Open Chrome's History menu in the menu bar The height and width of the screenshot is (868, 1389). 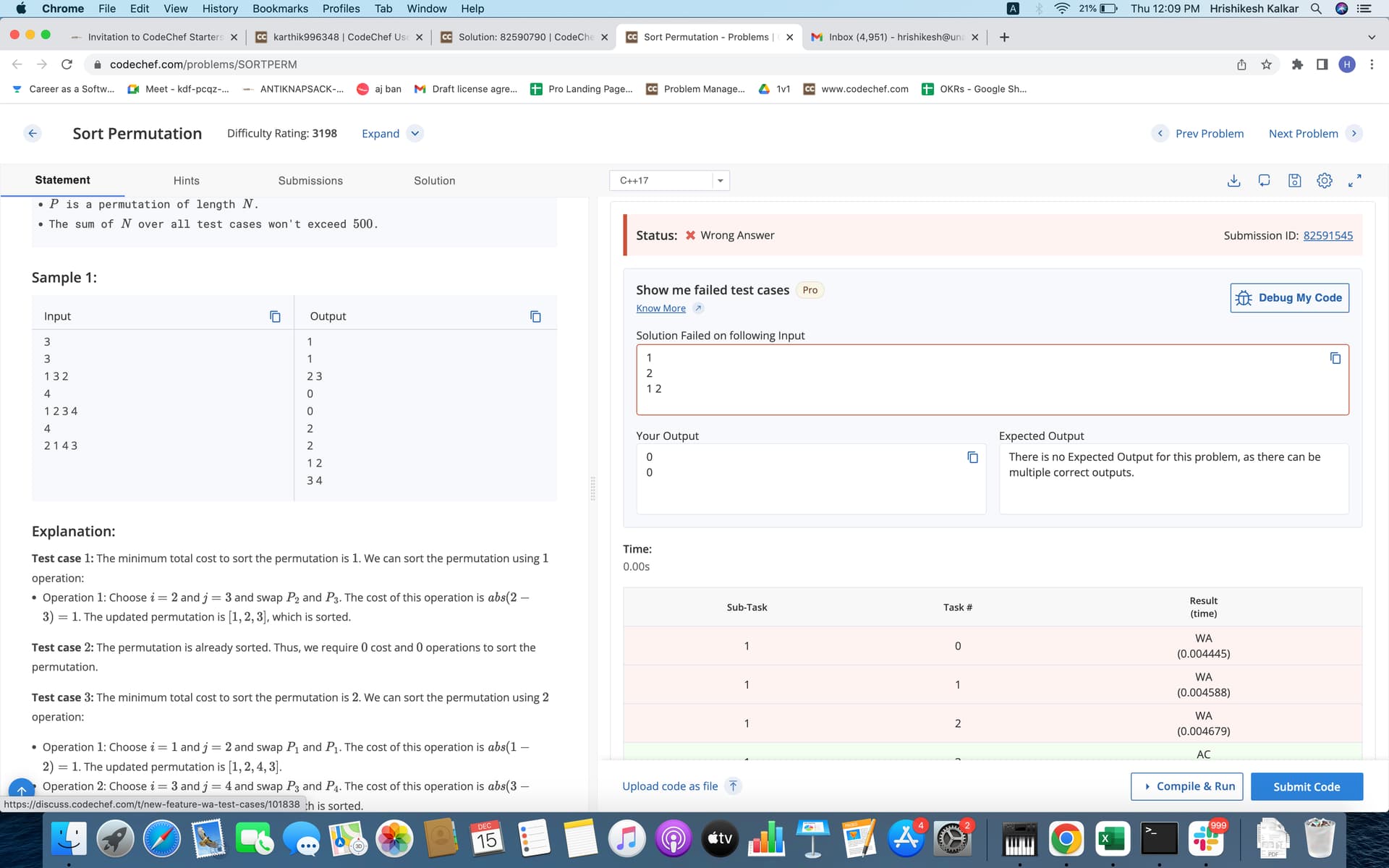220,9
